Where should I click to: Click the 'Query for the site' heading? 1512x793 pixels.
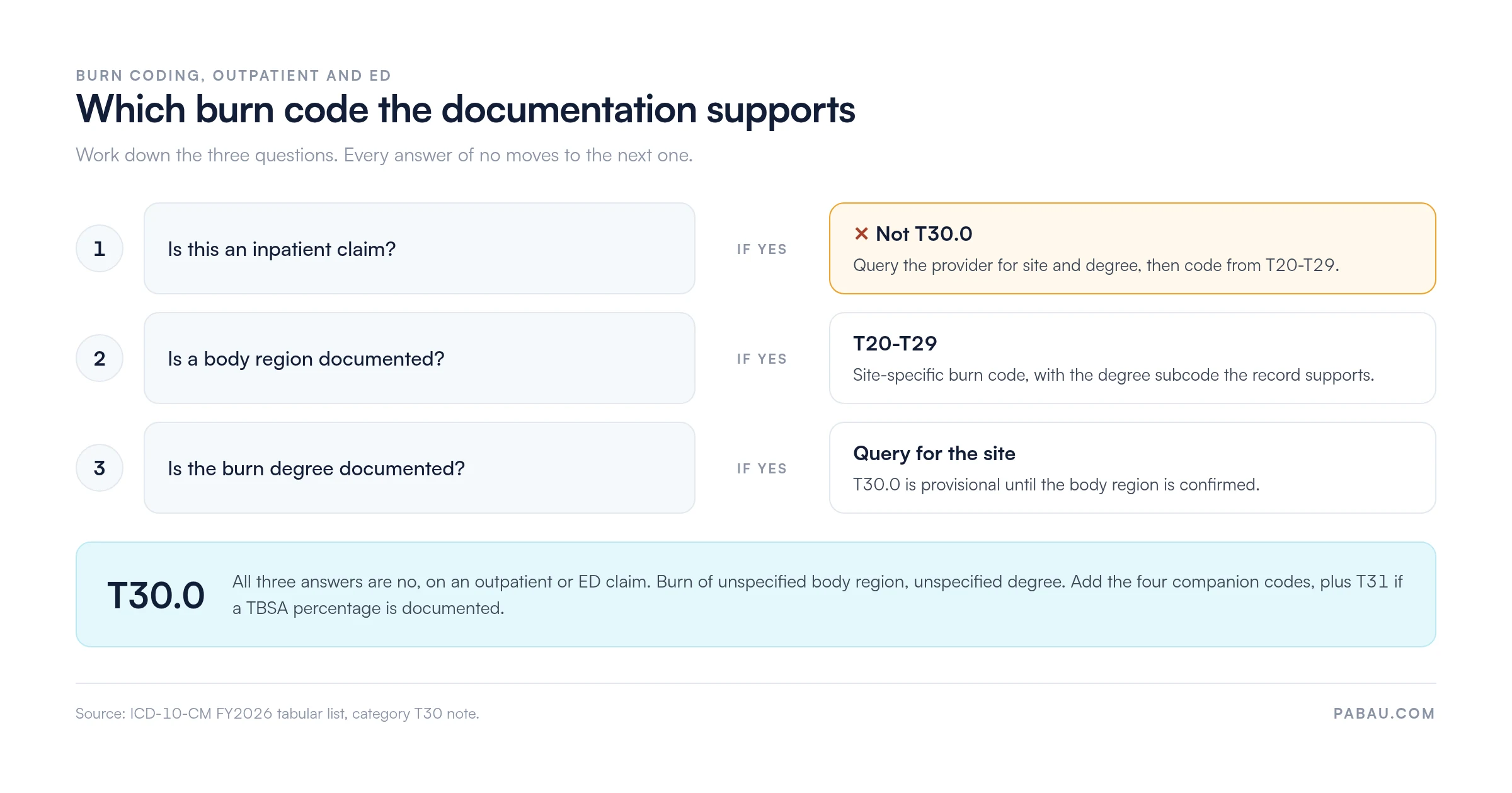pyautogui.click(x=934, y=453)
